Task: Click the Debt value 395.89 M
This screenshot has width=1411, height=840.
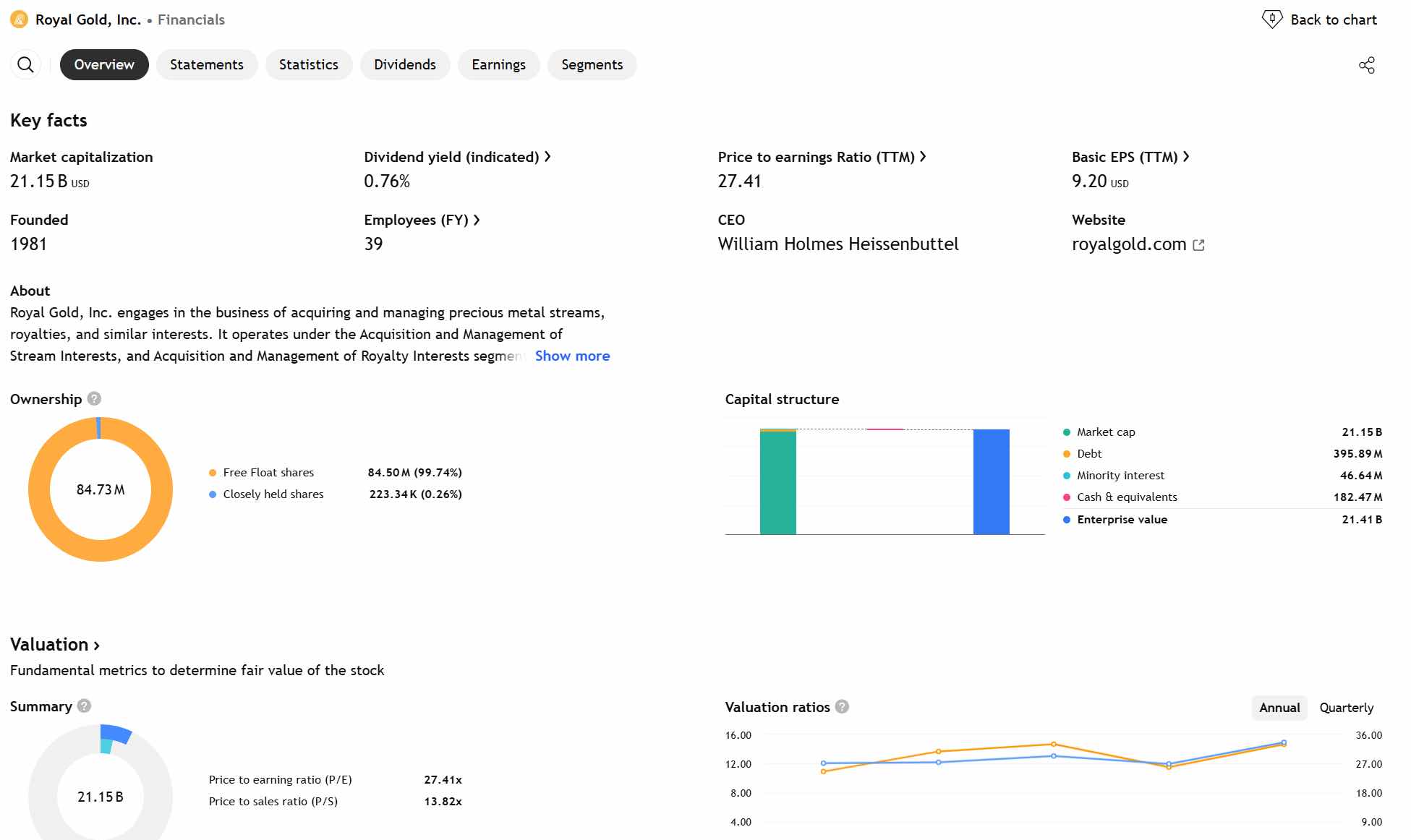Action: pyautogui.click(x=1357, y=454)
